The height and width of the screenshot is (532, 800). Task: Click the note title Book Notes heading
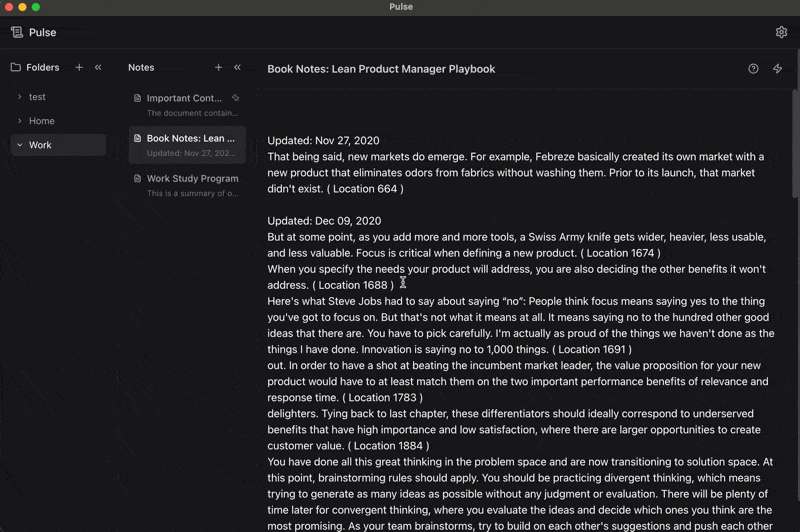pos(381,69)
